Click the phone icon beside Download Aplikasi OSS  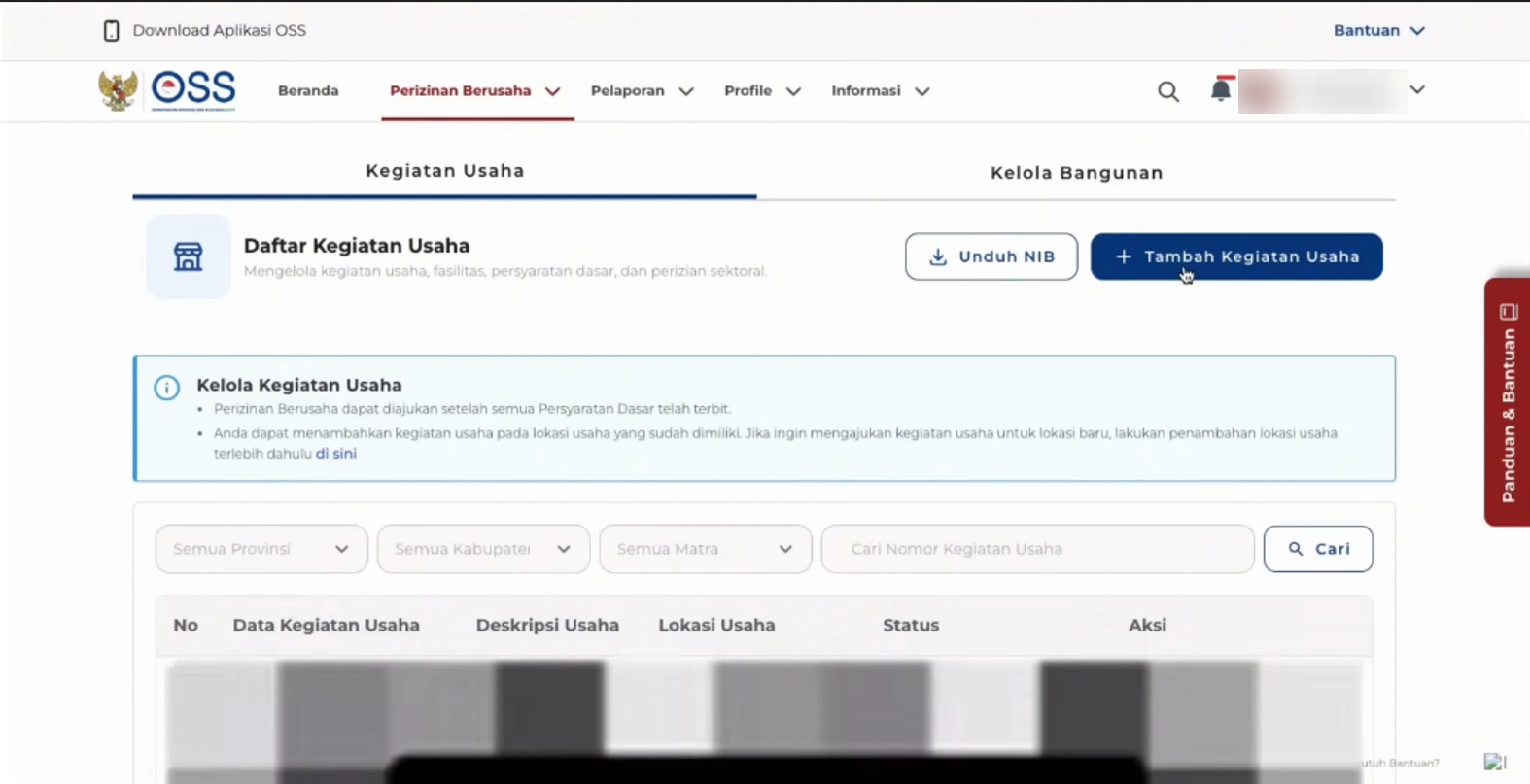[112, 31]
